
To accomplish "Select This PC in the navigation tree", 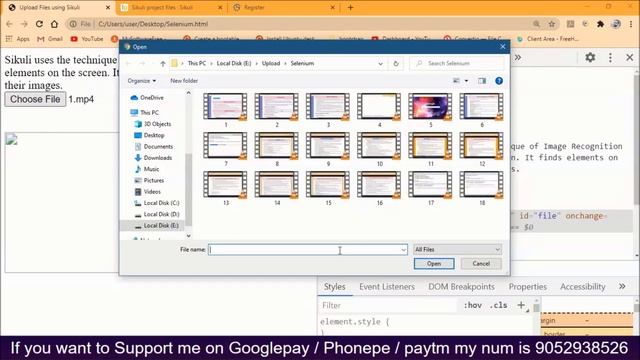I will tap(149, 112).
